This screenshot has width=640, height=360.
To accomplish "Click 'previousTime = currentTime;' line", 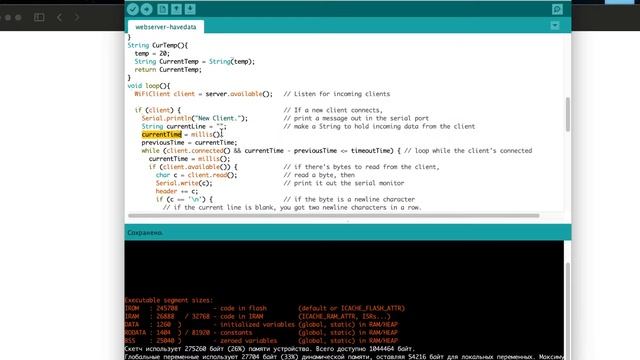I will click(x=189, y=142).
